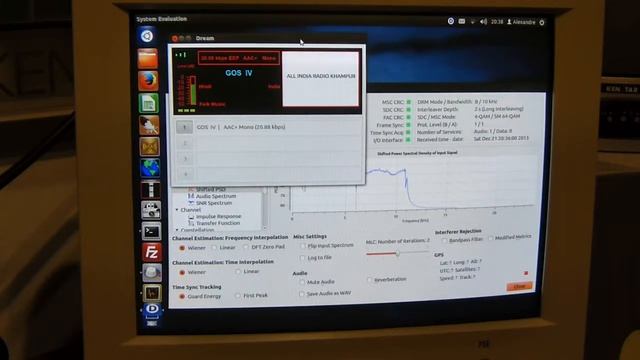Click the 'MSC CRC:' status label
This screenshot has width=640, height=360.
pos(393,102)
